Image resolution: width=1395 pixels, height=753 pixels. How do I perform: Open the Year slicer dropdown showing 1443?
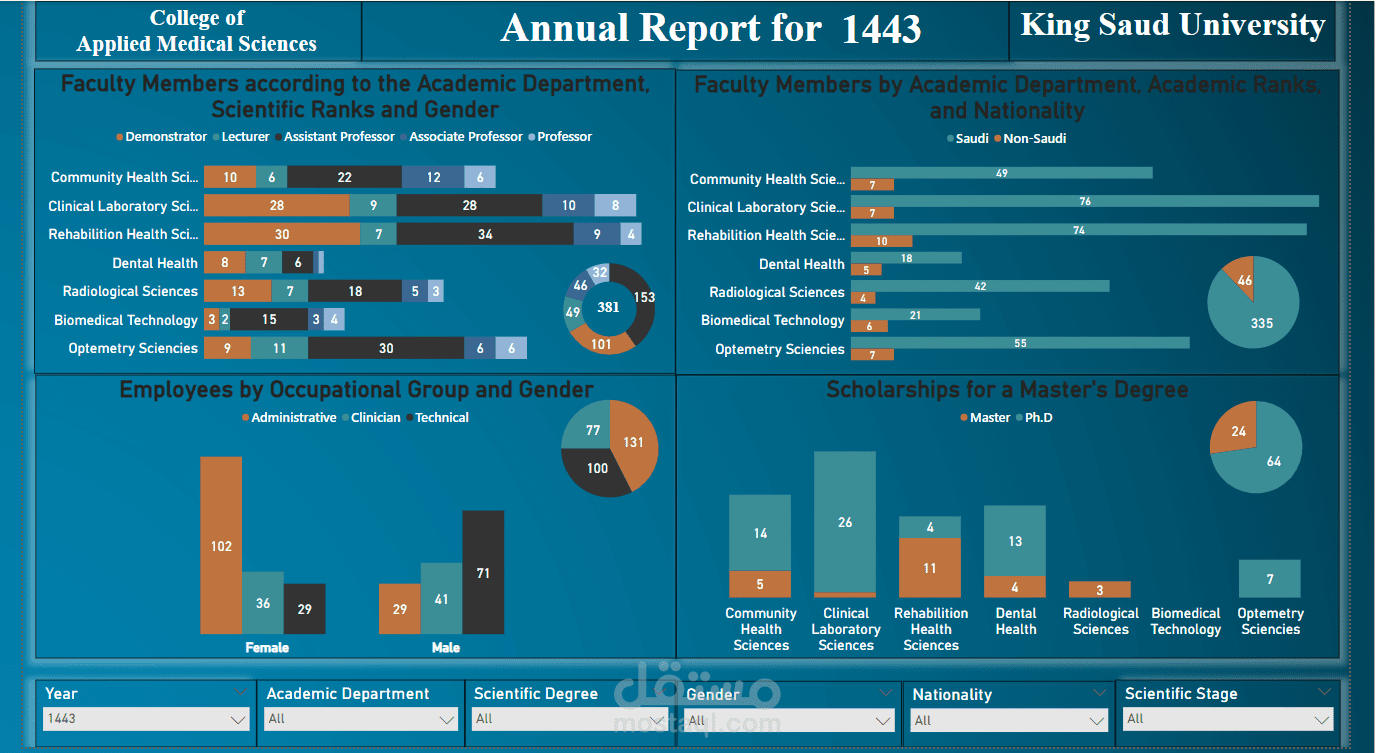point(147,719)
